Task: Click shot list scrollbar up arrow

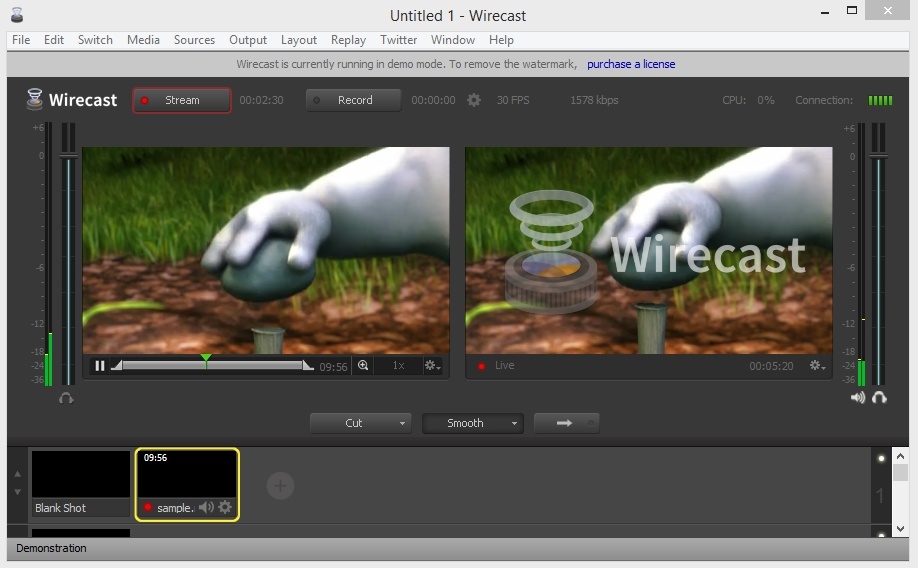Action: click(x=900, y=456)
